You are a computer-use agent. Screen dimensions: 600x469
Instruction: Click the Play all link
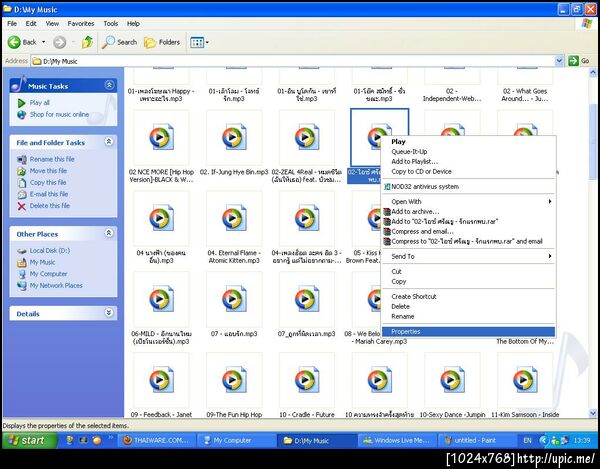pos(39,103)
